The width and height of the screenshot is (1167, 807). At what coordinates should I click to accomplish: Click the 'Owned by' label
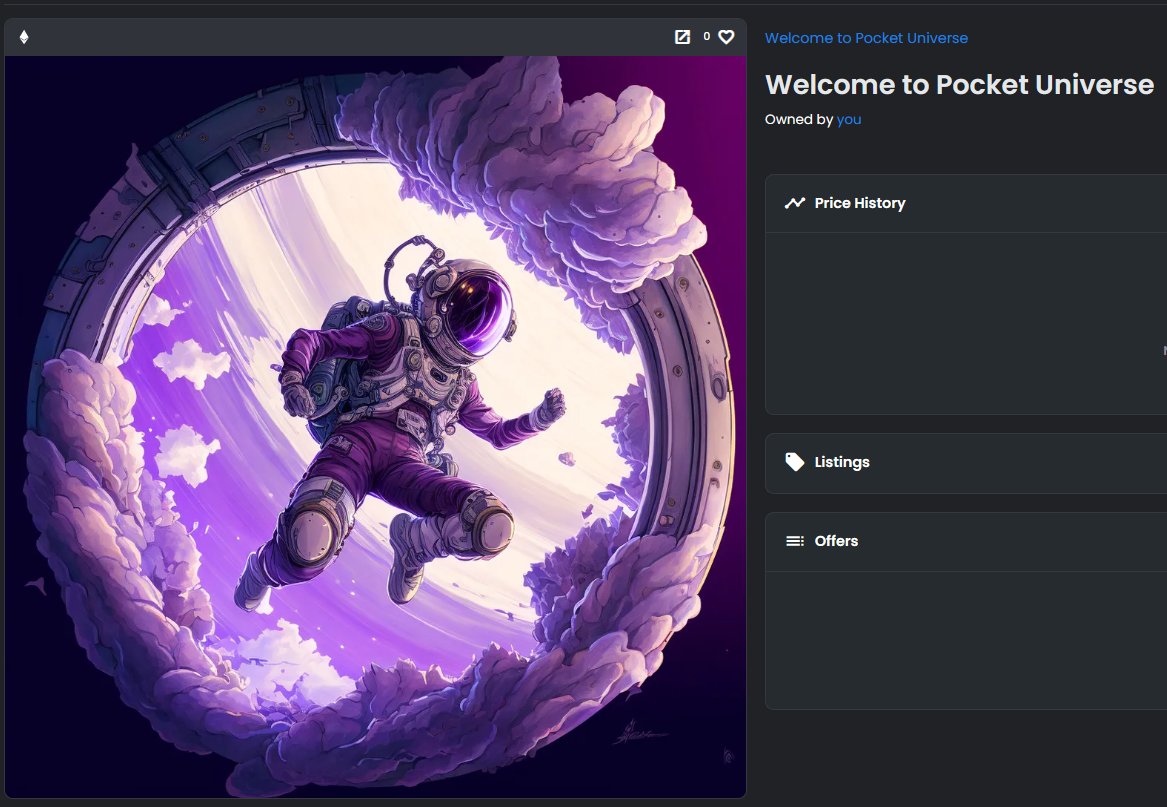(799, 119)
